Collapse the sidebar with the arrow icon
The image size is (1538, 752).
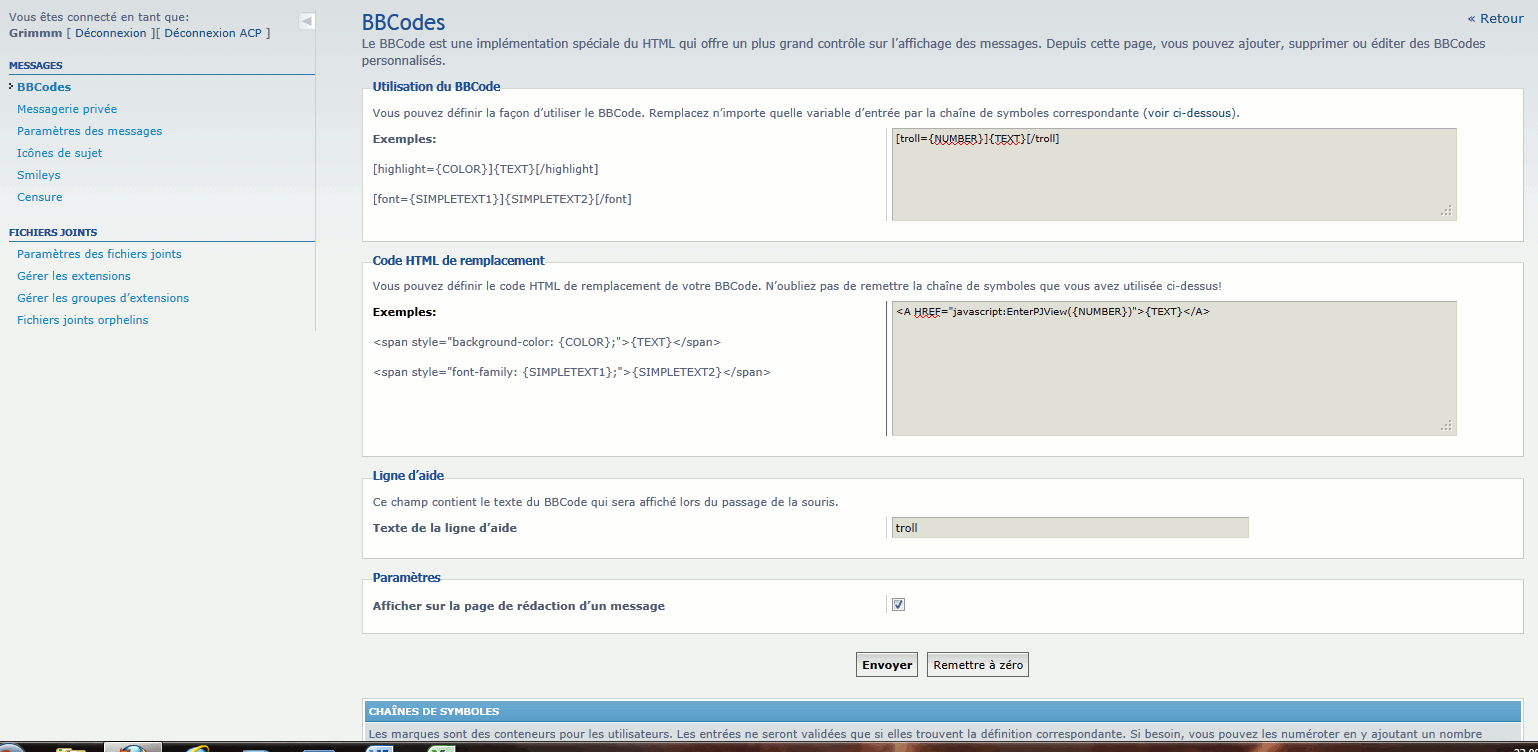click(307, 21)
